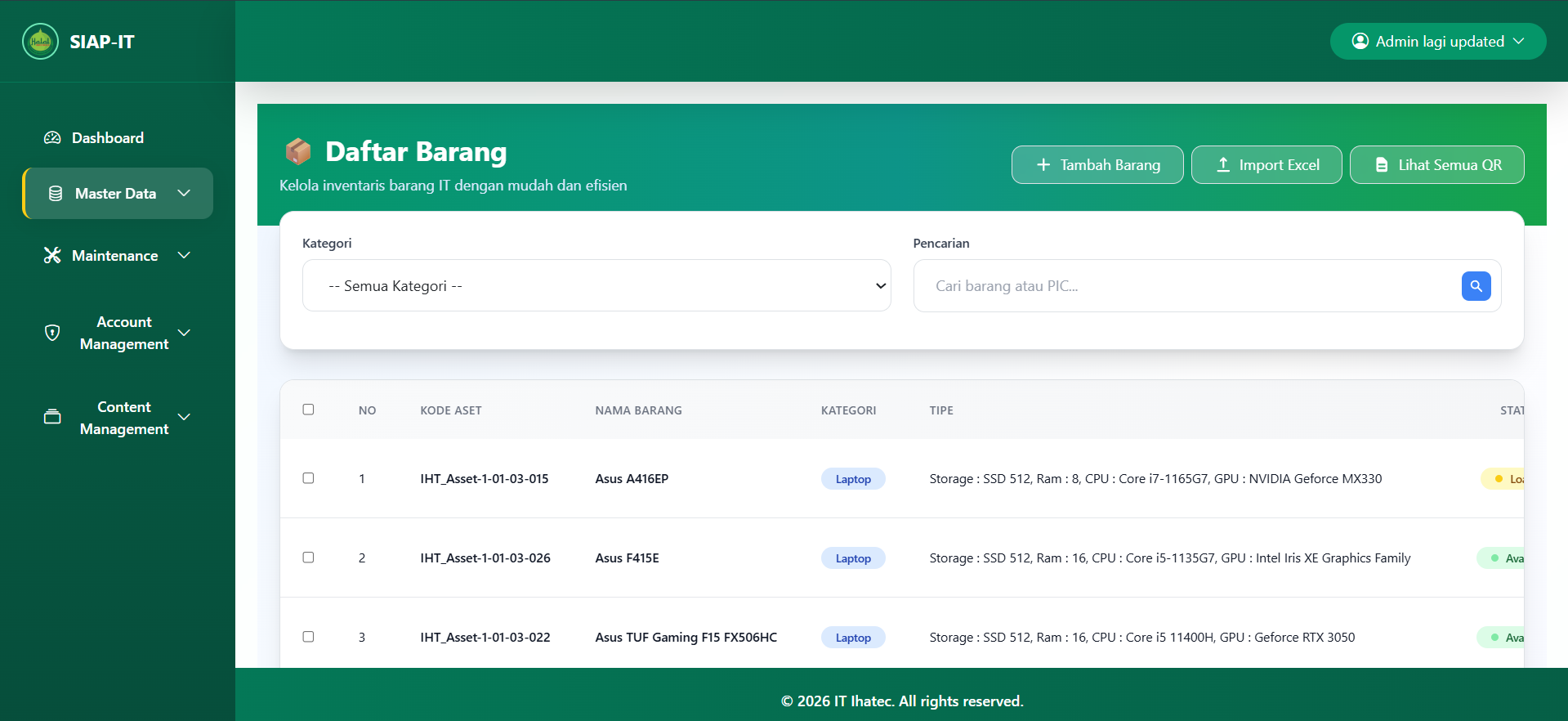The image size is (1568, 721).
Task: Click the upload icon on Import Excel
Action: coord(1223,165)
